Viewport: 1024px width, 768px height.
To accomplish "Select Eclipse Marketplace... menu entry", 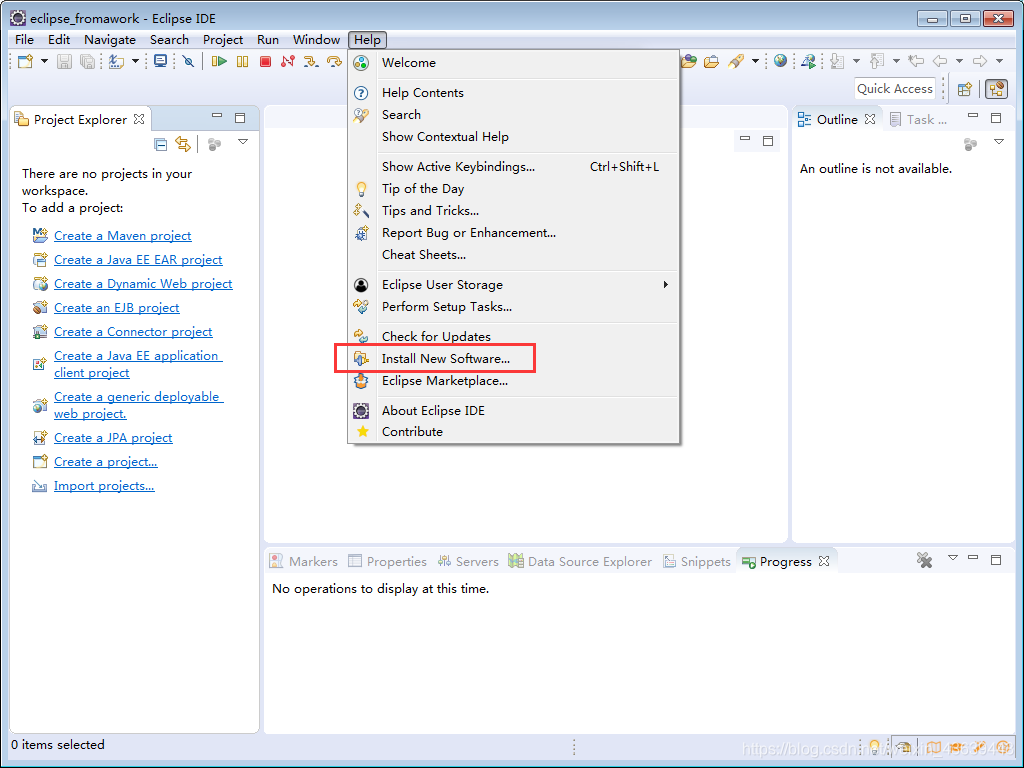I will (514, 381).
